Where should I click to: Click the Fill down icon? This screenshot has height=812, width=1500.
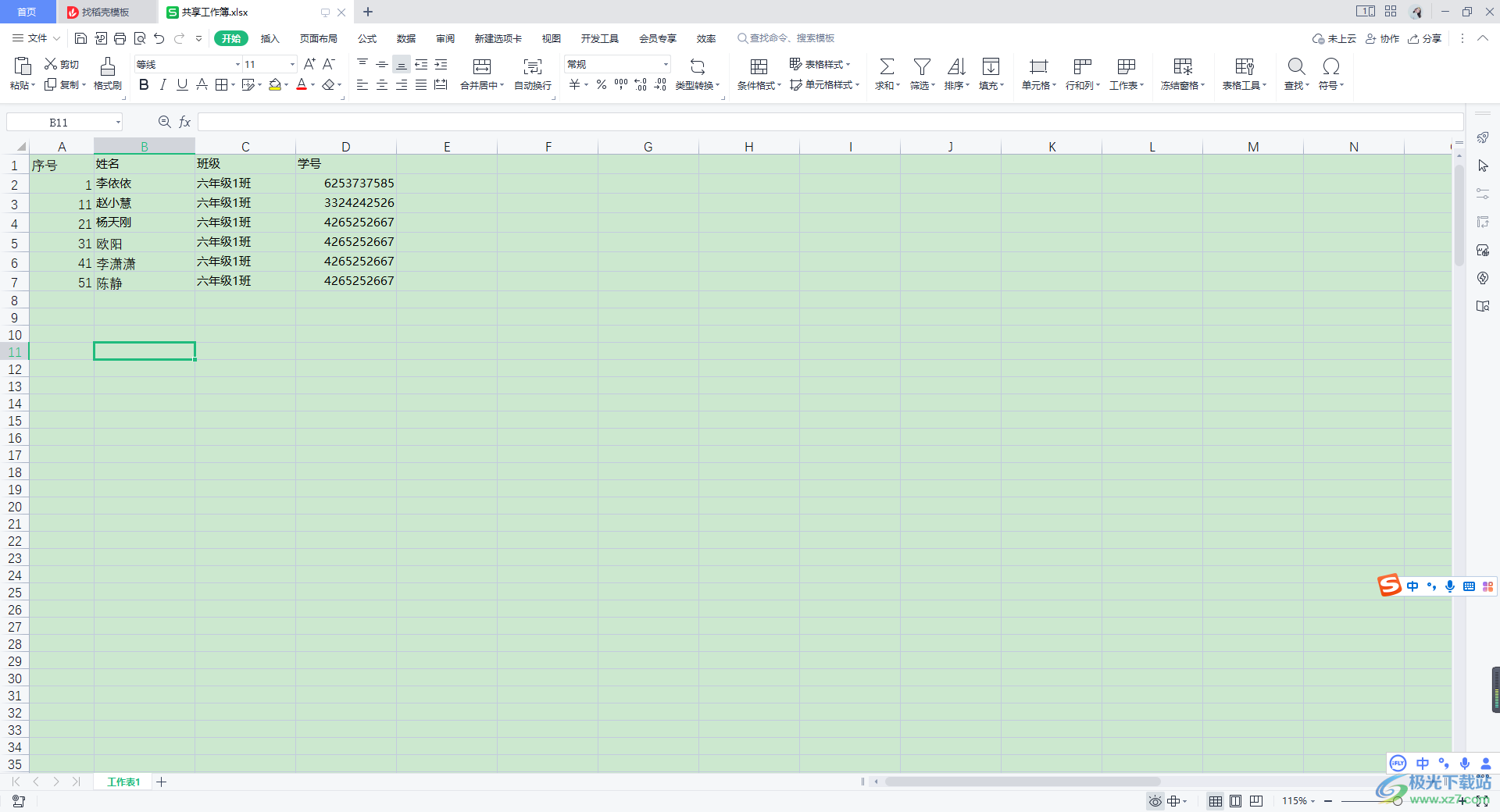pyautogui.click(x=991, y=66)
